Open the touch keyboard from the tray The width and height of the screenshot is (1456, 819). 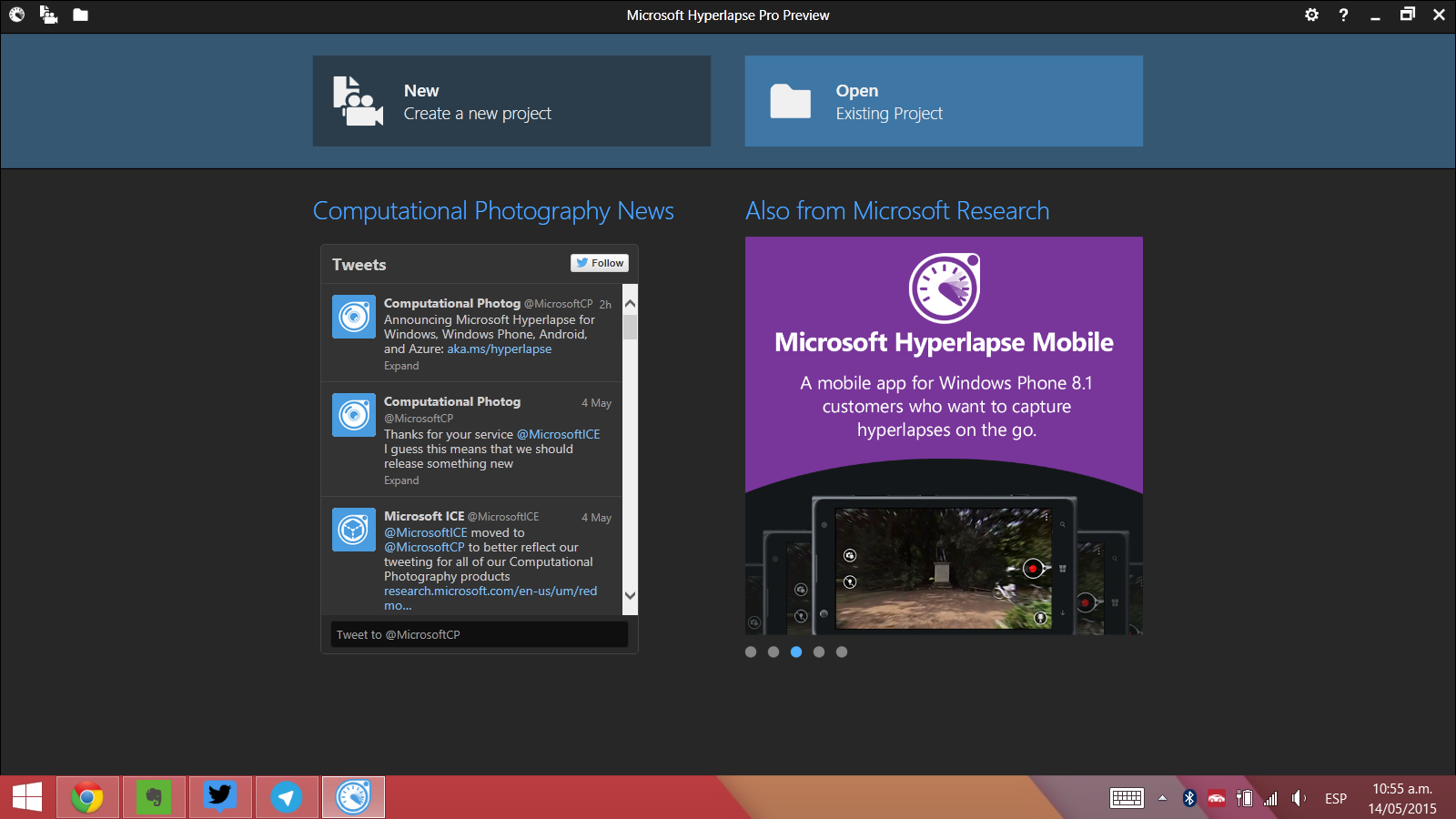tap(1127, 798)
